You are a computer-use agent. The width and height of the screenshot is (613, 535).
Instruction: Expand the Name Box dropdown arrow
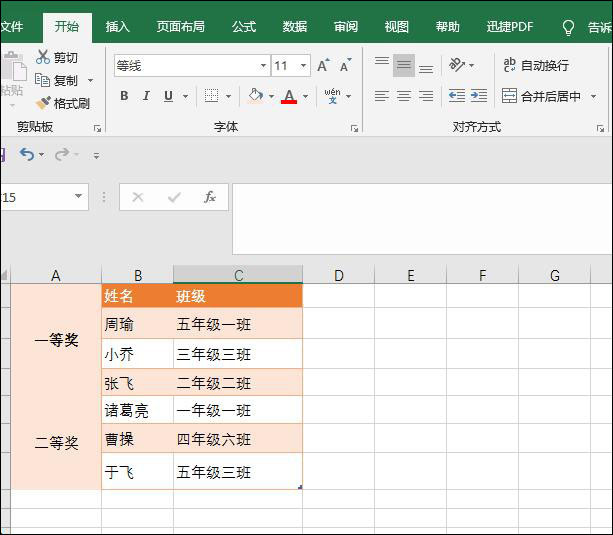coord(79,197)
